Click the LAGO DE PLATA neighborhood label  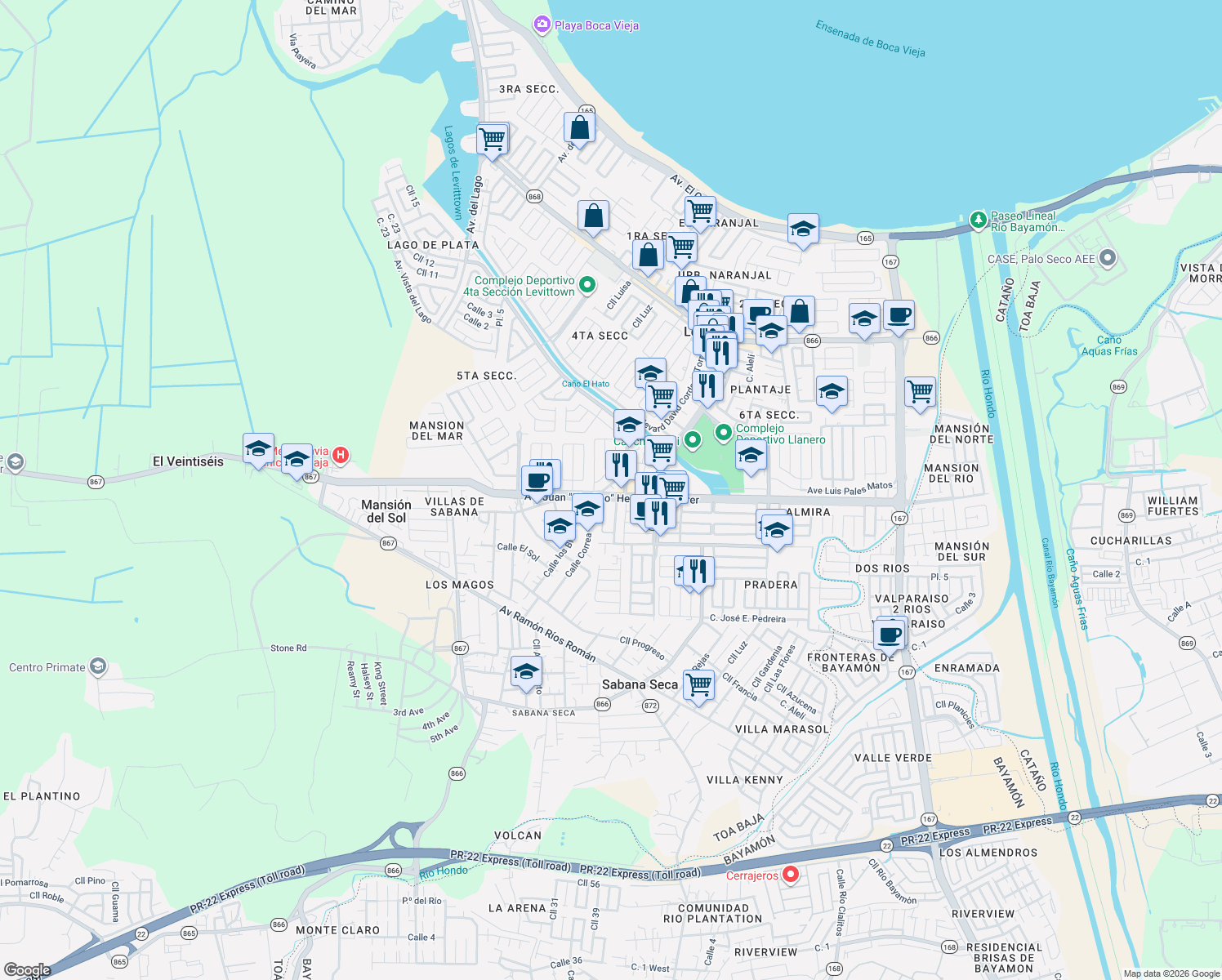(x=433, y=245)
